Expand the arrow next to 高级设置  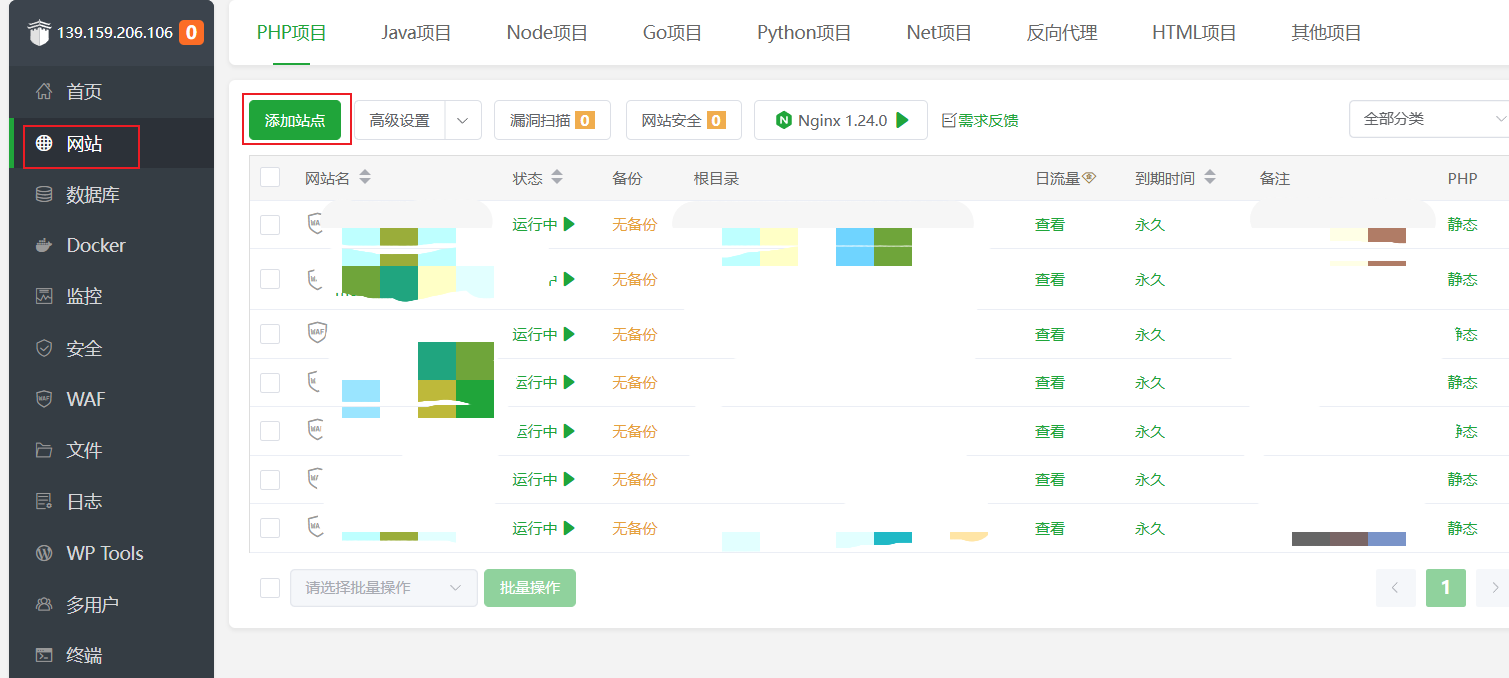(463, 120)
